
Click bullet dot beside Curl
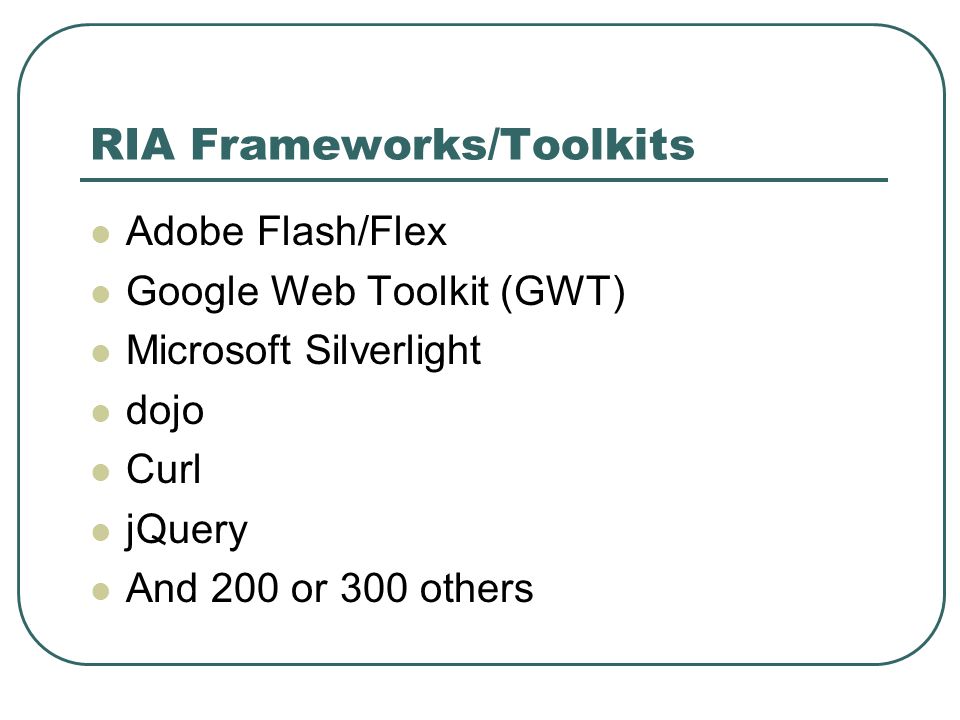click(101, 473)
